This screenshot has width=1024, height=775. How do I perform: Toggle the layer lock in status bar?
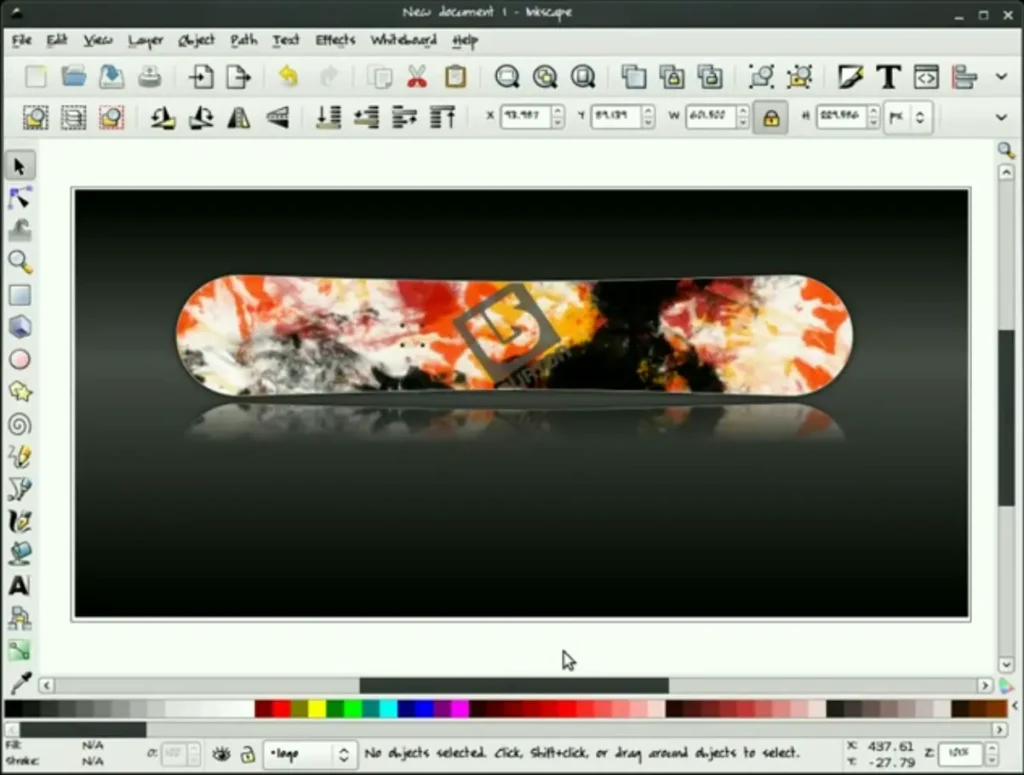coord(248,754)
